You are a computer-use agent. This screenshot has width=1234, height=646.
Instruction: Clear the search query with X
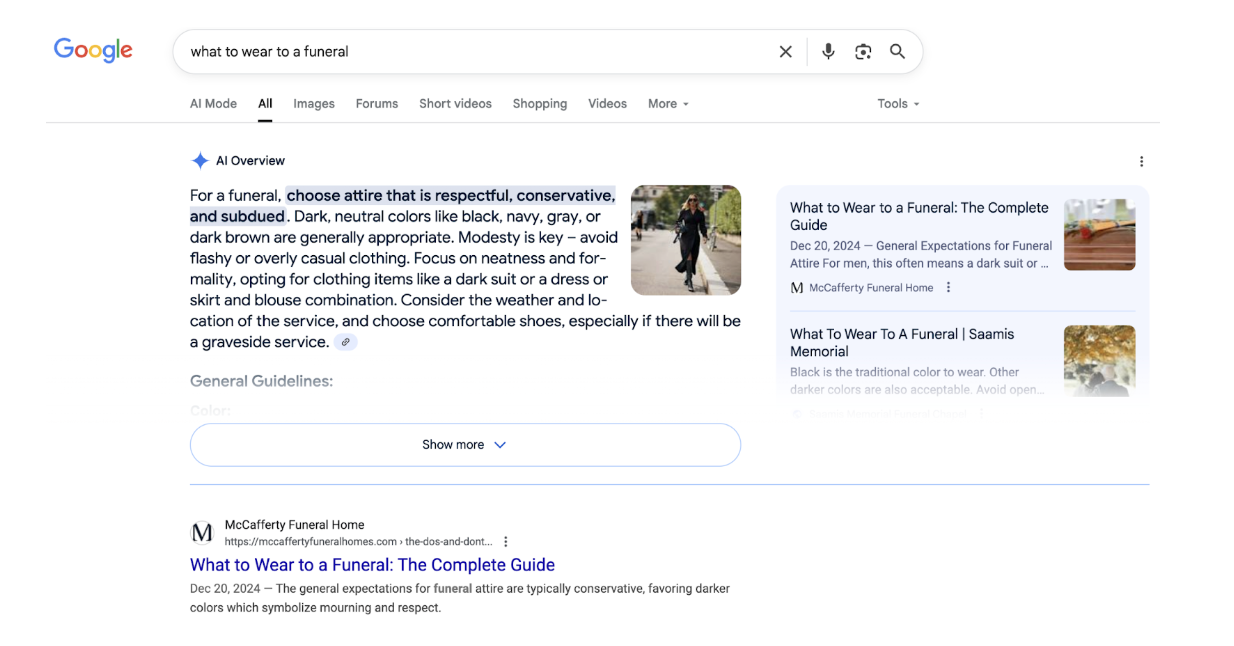point(786,52)
